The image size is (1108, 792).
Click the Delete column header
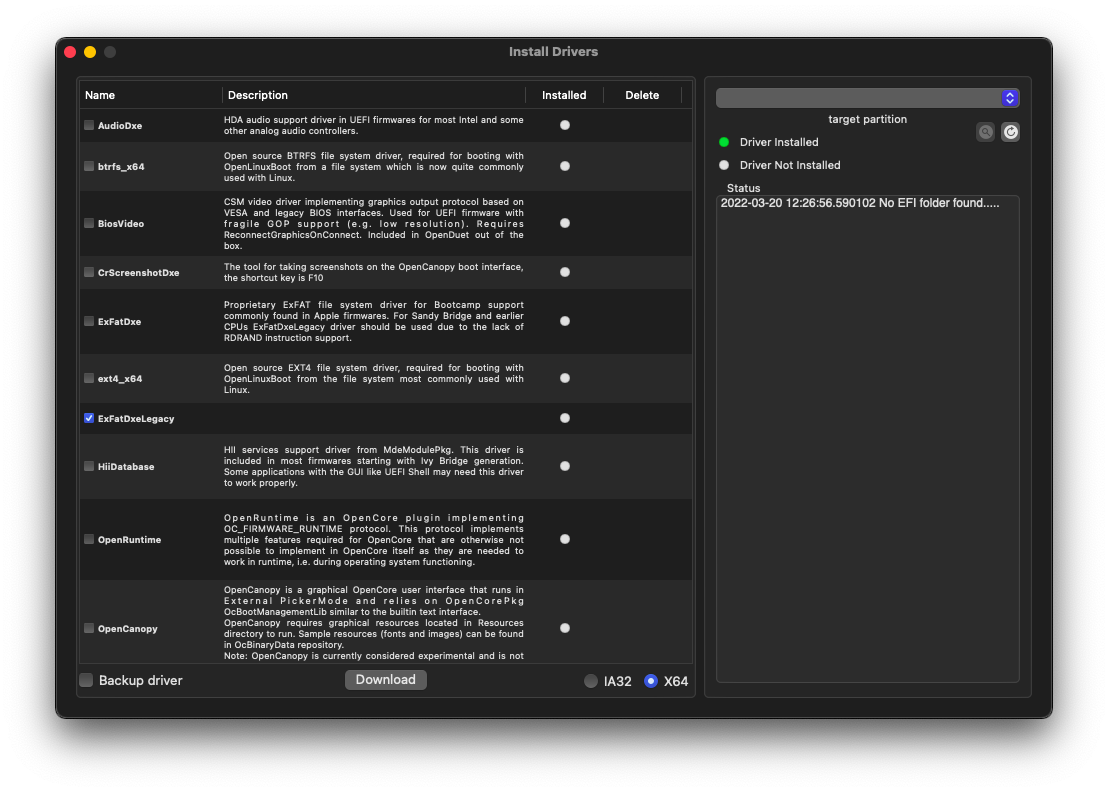(642, 95)
